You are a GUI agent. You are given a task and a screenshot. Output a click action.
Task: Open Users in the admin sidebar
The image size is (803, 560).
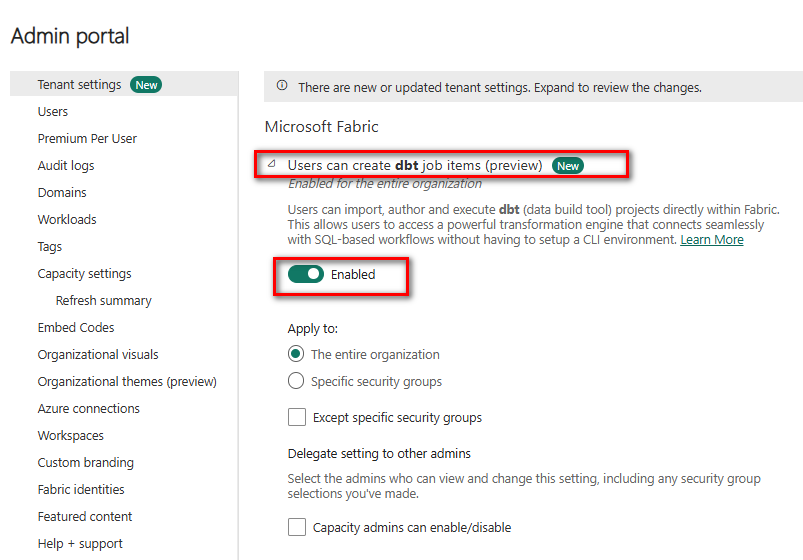click(x=53, y=112)
